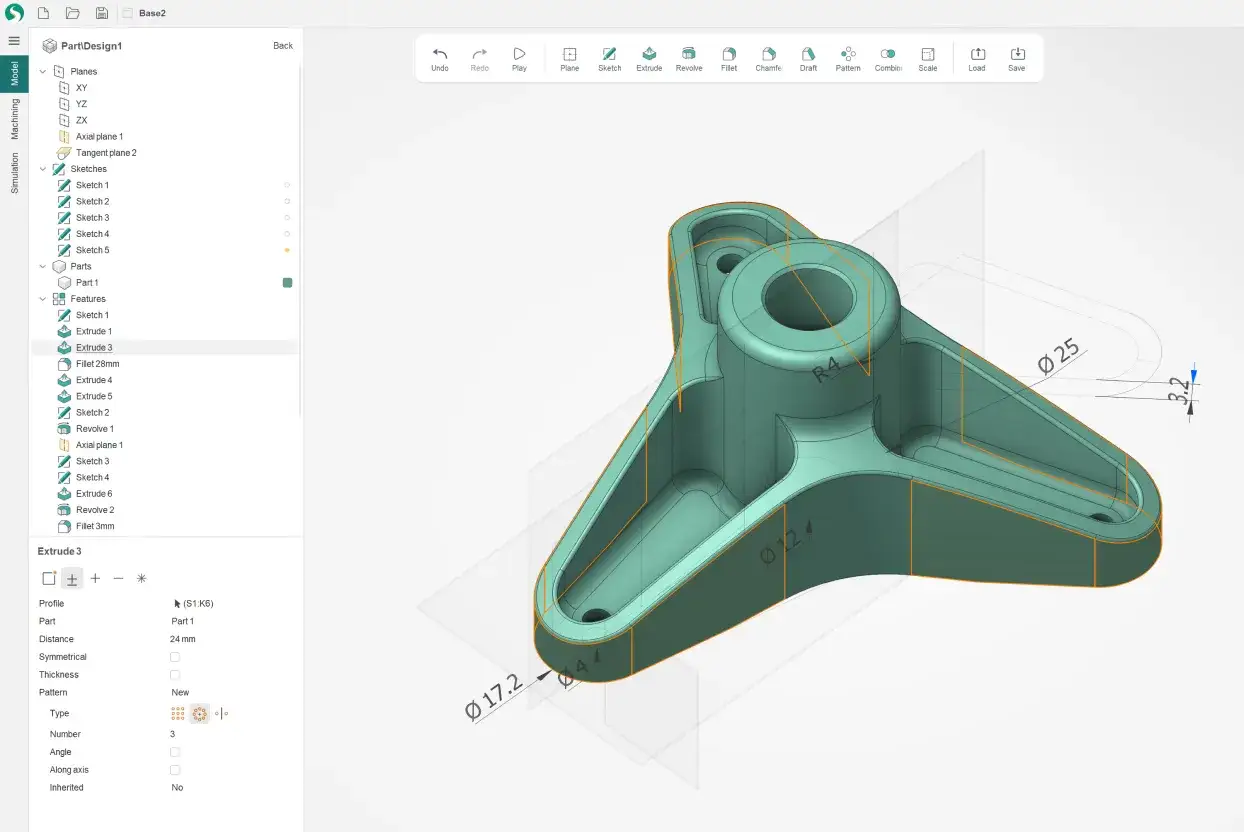Click the Part 1 color swatch

click(x=287, y=283)
